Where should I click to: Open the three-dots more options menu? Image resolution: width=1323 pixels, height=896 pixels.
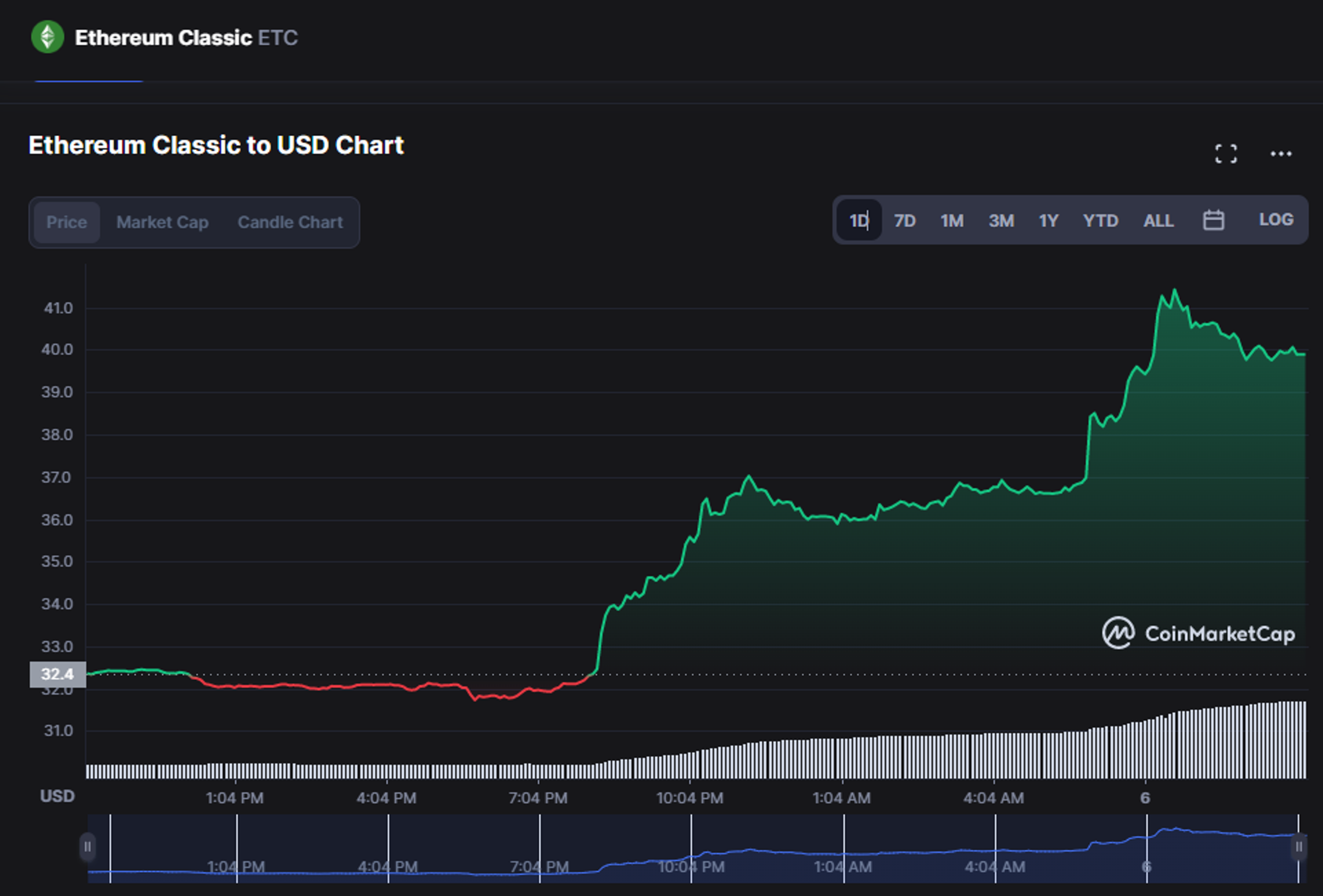(1280, 154)
